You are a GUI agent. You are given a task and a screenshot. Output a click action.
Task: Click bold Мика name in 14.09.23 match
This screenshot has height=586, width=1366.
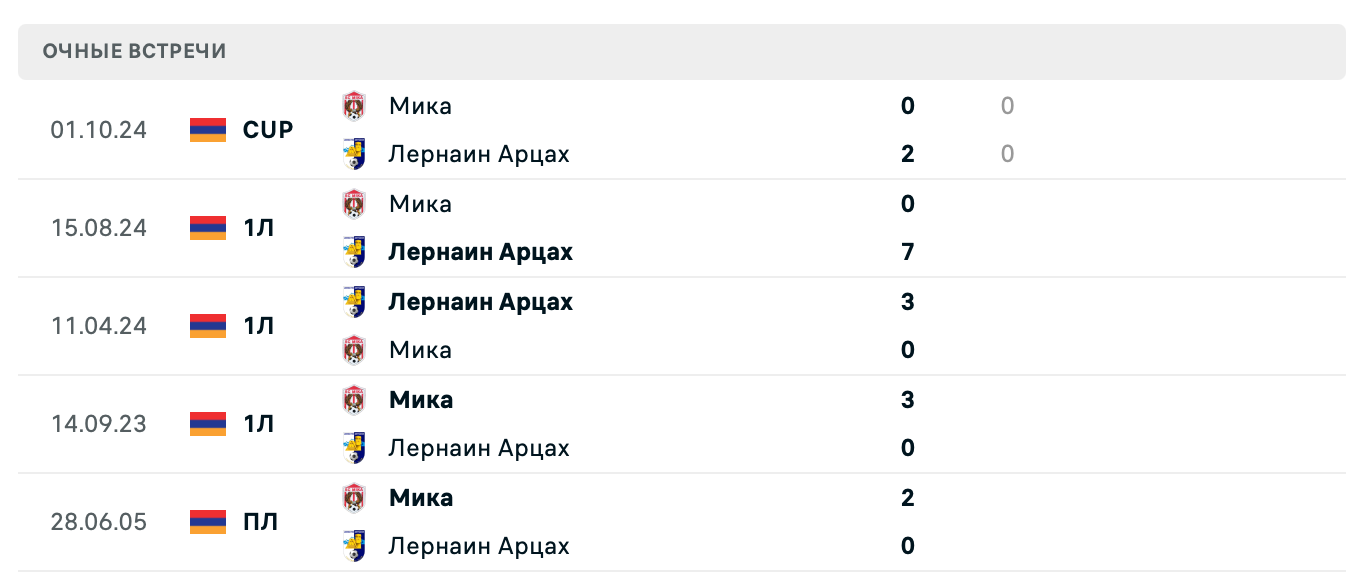click(421, 400)
